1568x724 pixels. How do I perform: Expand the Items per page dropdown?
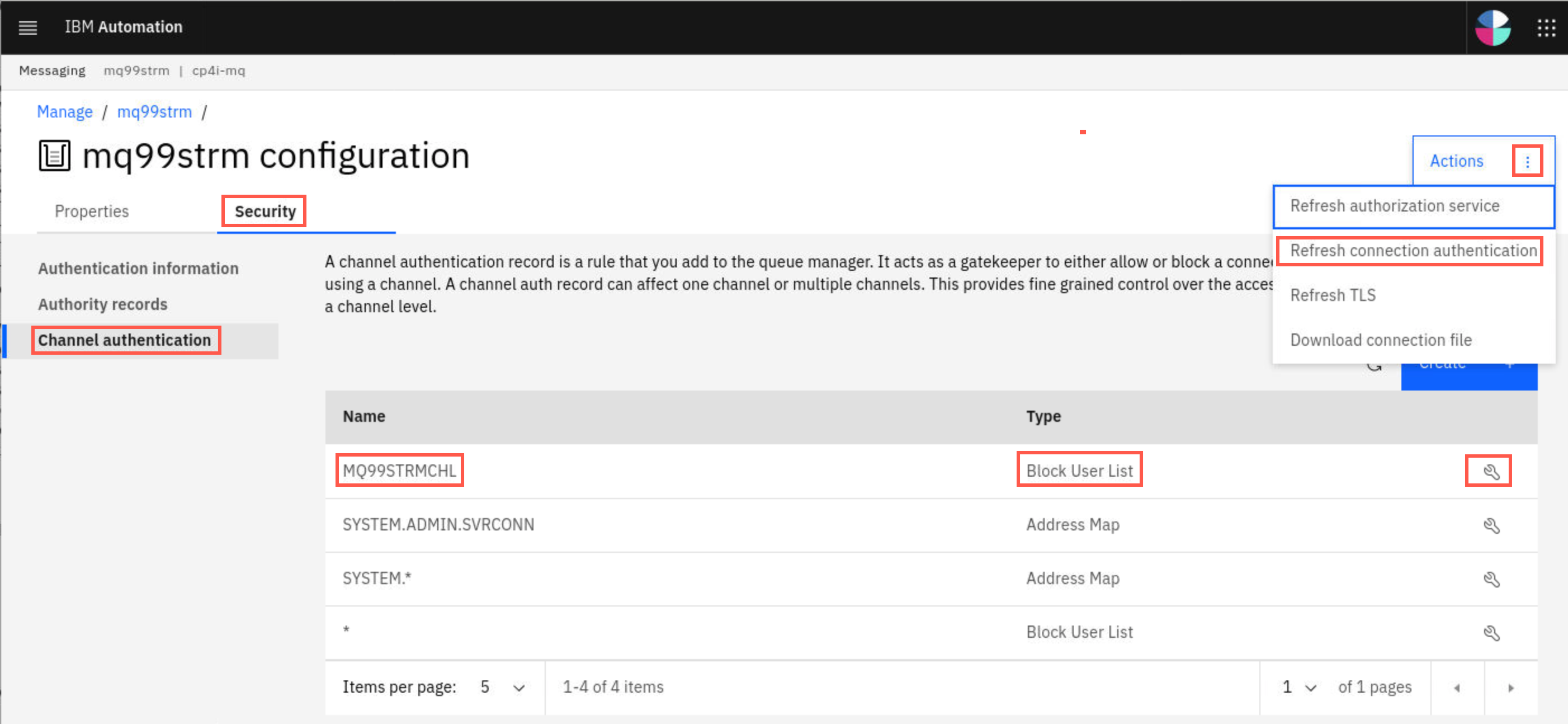coord(502,687)
